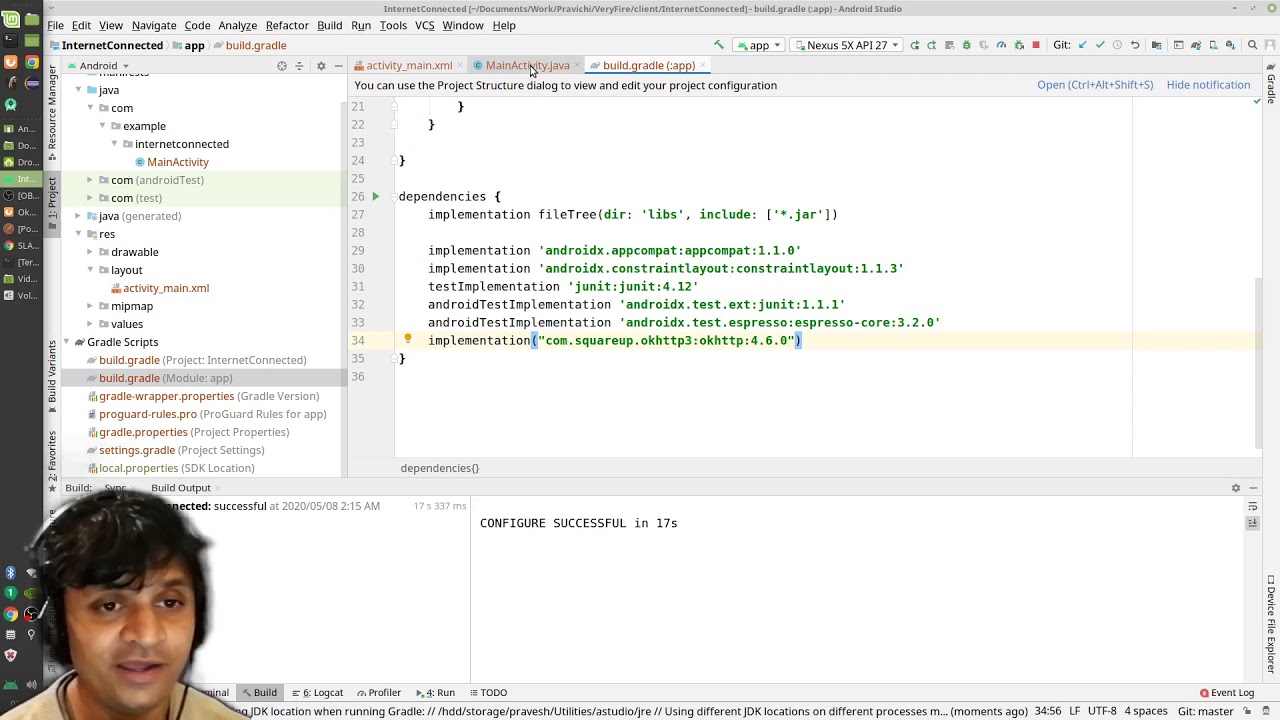
Task: Expand the com (androidTest) folder
Action: pos(90,180)
